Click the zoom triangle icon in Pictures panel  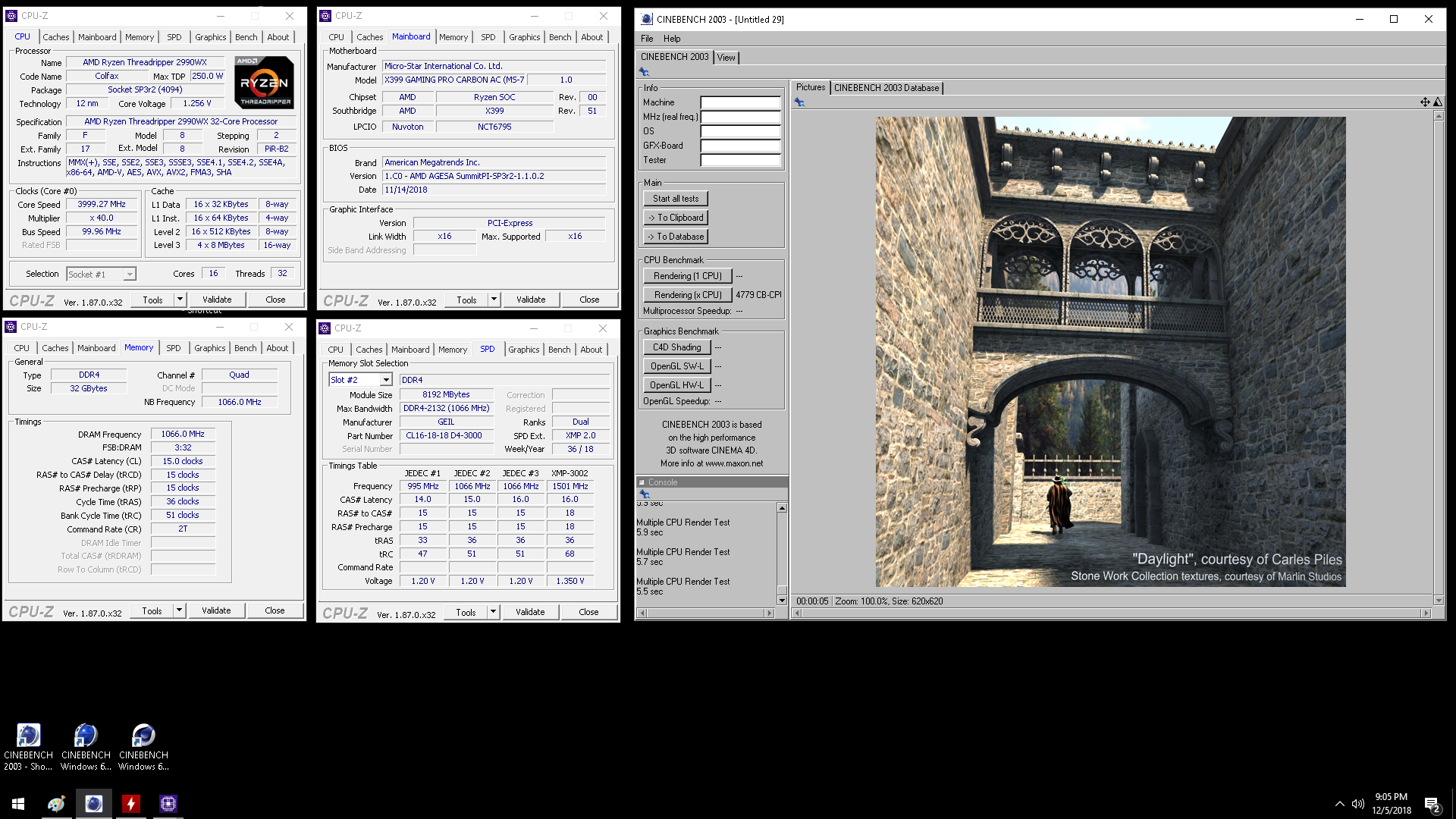pyautogui.click(x=1438, y=102)
